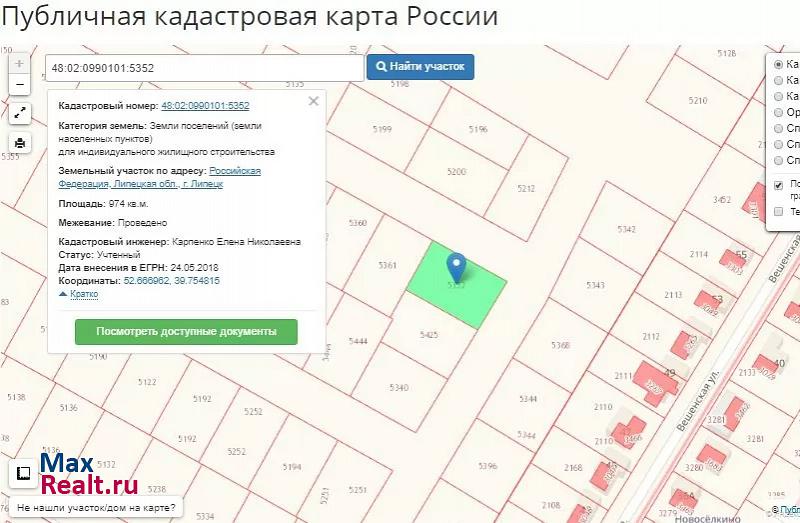The width and height of the screenshot is (800, 523).
Task: Print the cadastral map
Action: click(19, 143)
